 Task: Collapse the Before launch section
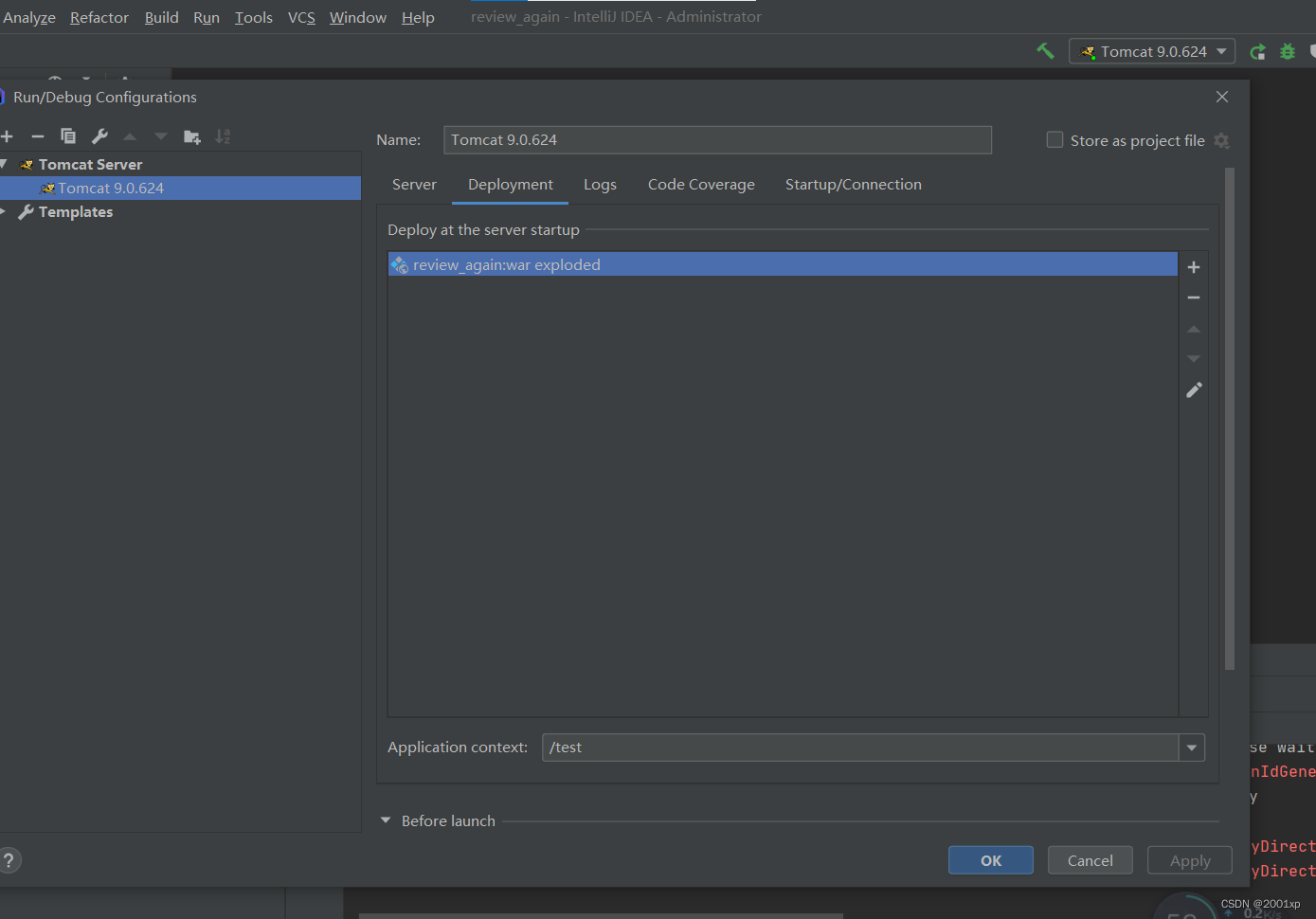[386, 820]
